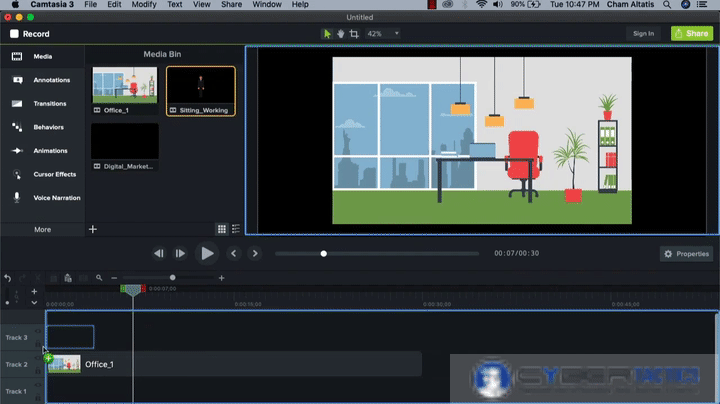Activate the Pan hand tool
Viewport: 720px width, 404px height.
340,33
